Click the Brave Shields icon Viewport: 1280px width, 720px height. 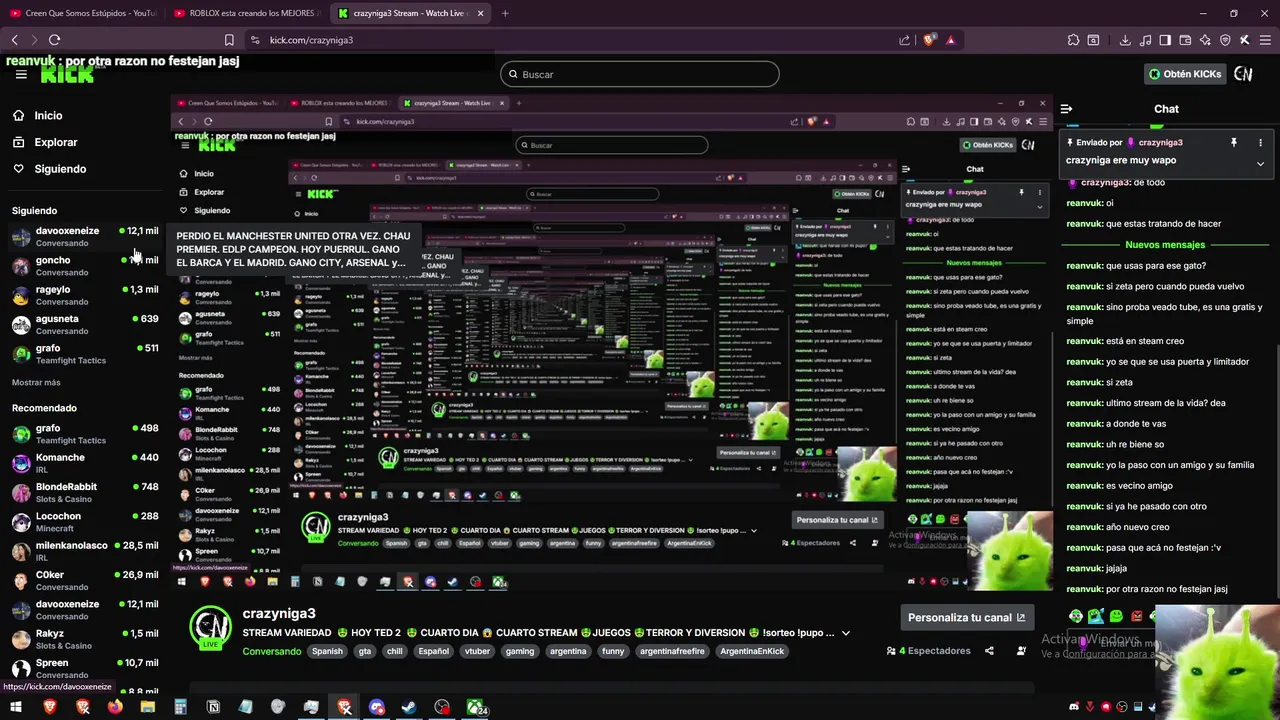click(929, 40)
